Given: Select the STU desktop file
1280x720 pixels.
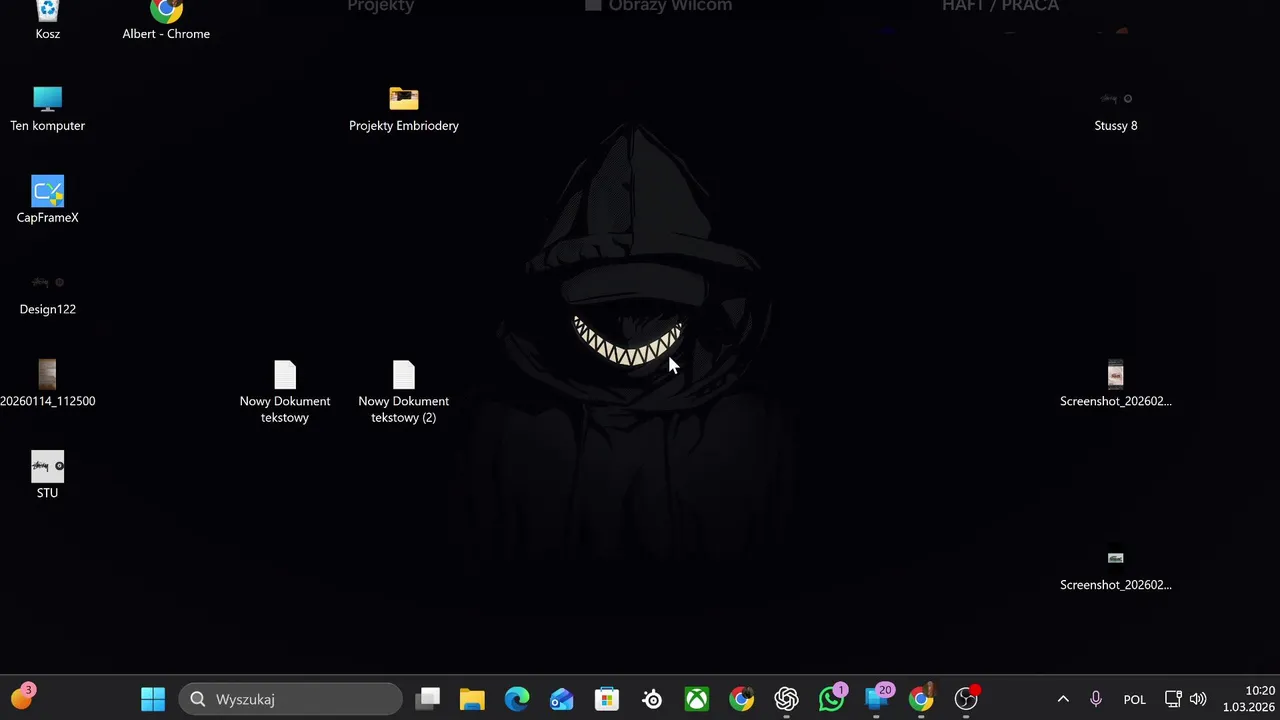Looking at the screenshot, I should [47, 476].
